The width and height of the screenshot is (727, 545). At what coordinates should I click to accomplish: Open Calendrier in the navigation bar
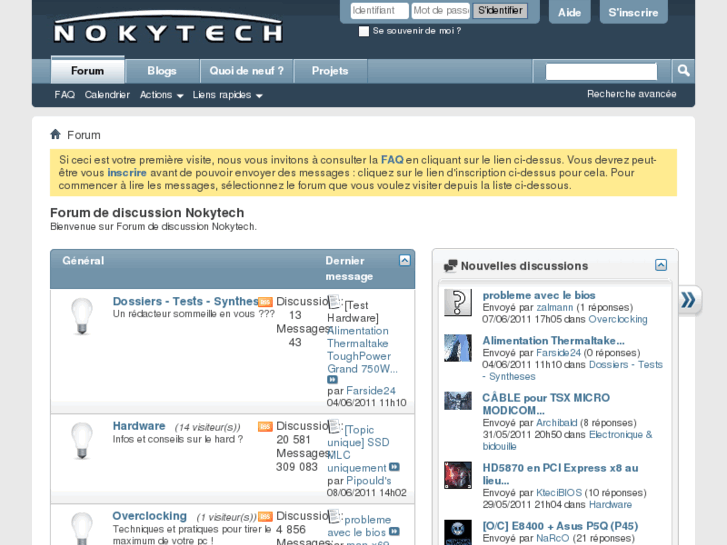107,95
